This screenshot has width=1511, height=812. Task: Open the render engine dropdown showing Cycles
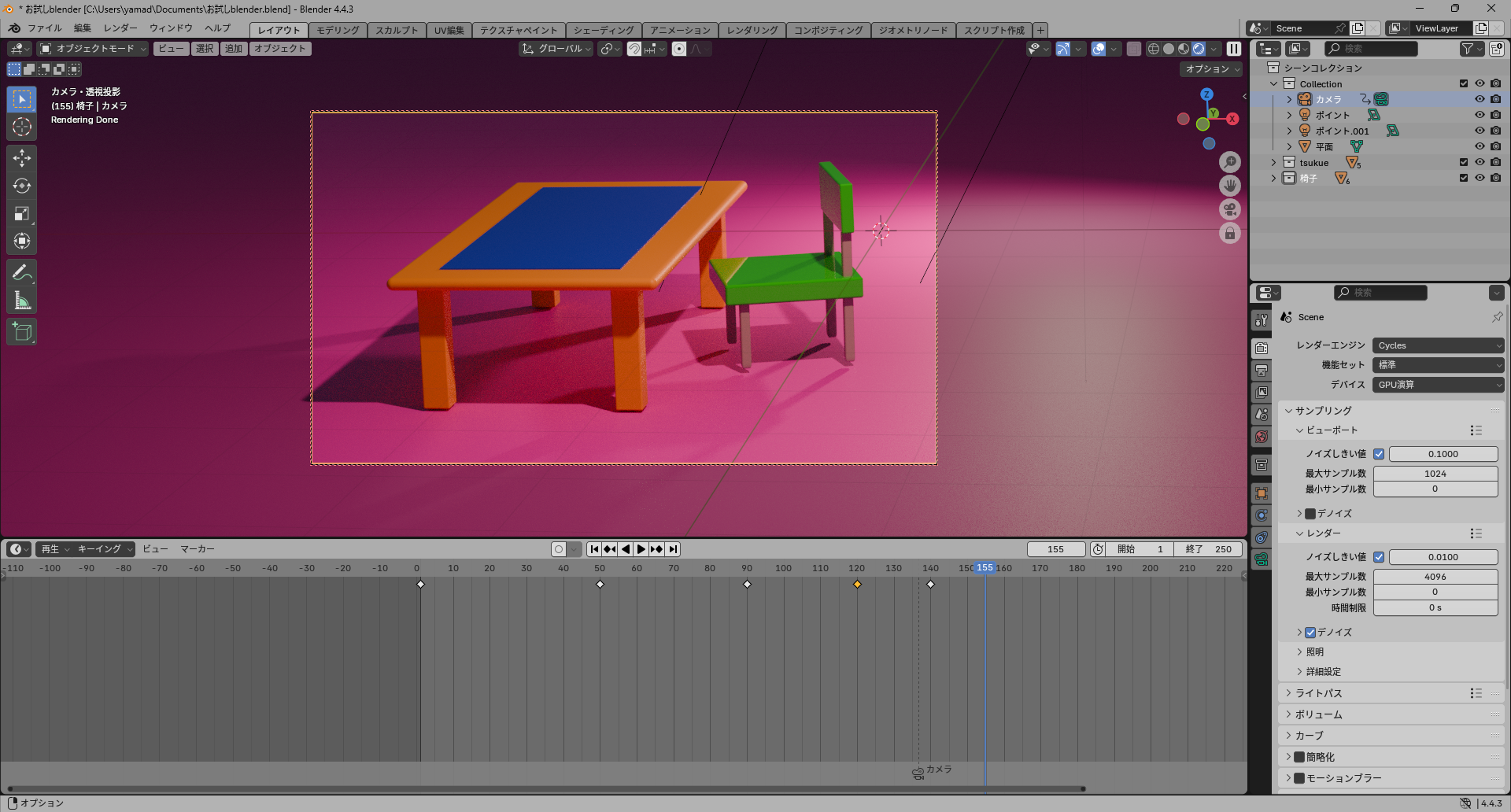pyautogui.click(x=1439, y=345)
